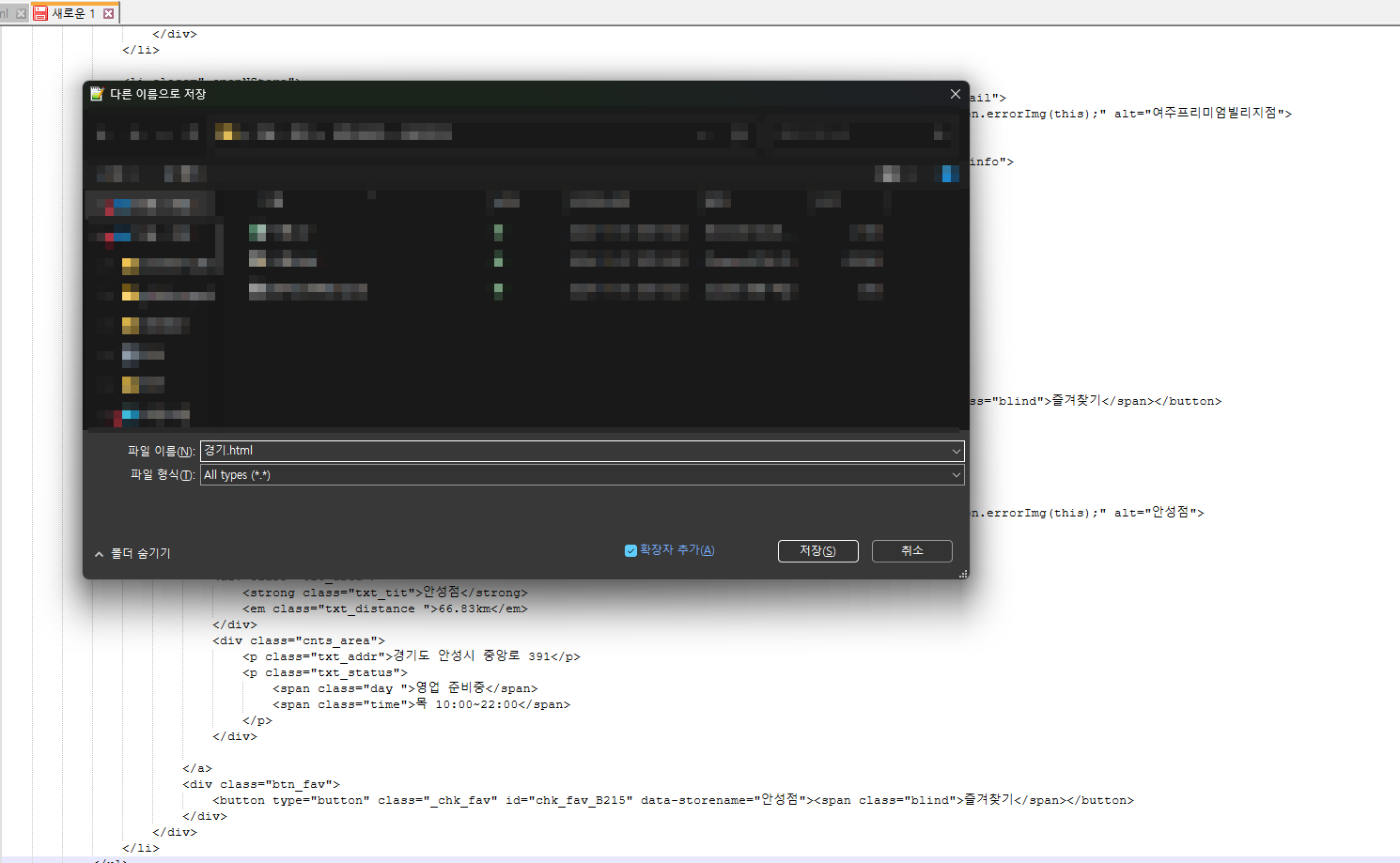The width and height of the screenshot is (1400, 863).
Task: Click the div class="cnts_area" line
Action: [x=299, y=640]
